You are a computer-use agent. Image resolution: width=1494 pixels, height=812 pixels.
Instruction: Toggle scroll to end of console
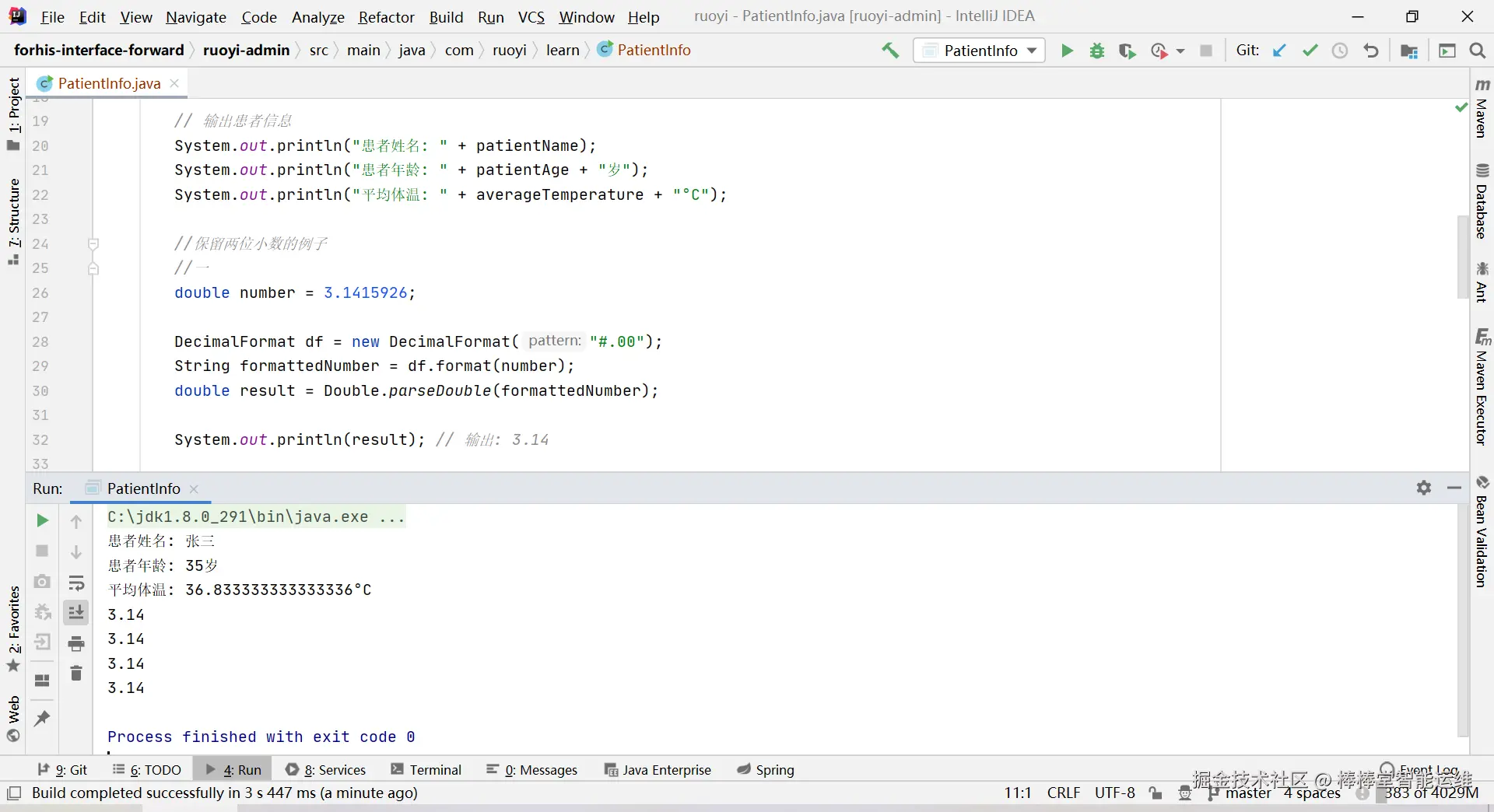[x=76, y=613]
